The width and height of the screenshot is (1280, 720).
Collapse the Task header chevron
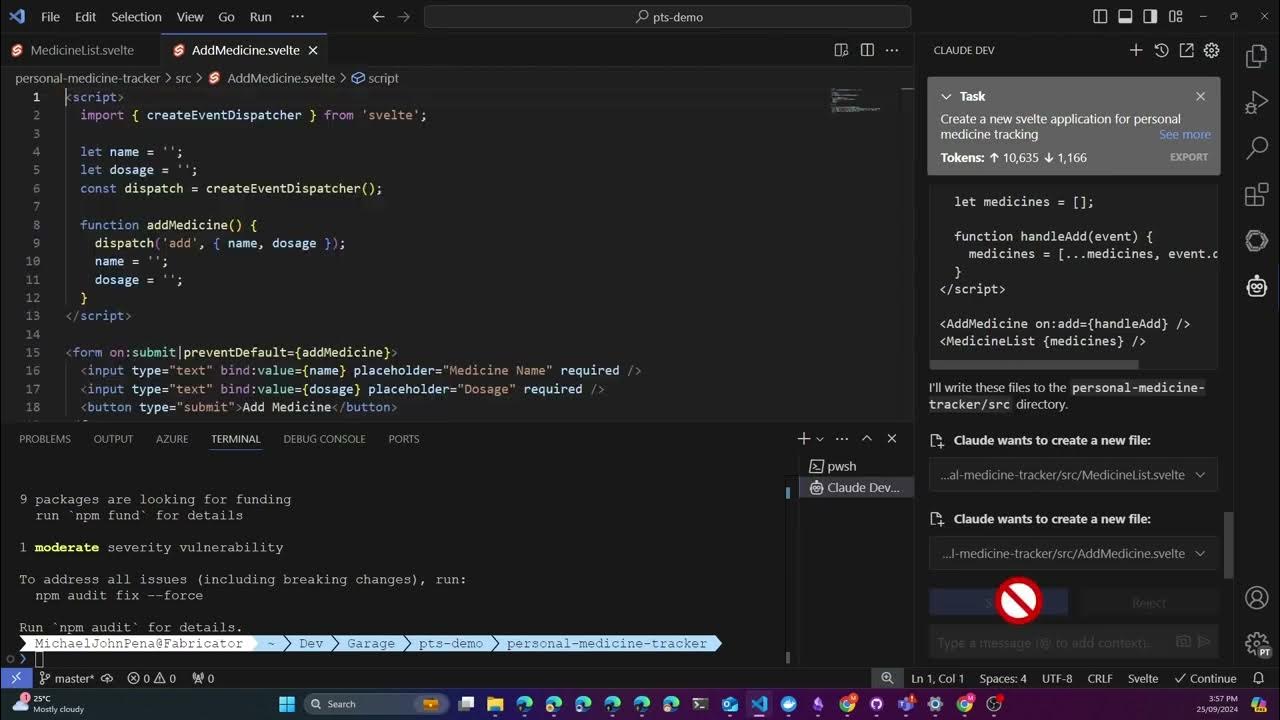pyautogui.click(x=946, y=96)
